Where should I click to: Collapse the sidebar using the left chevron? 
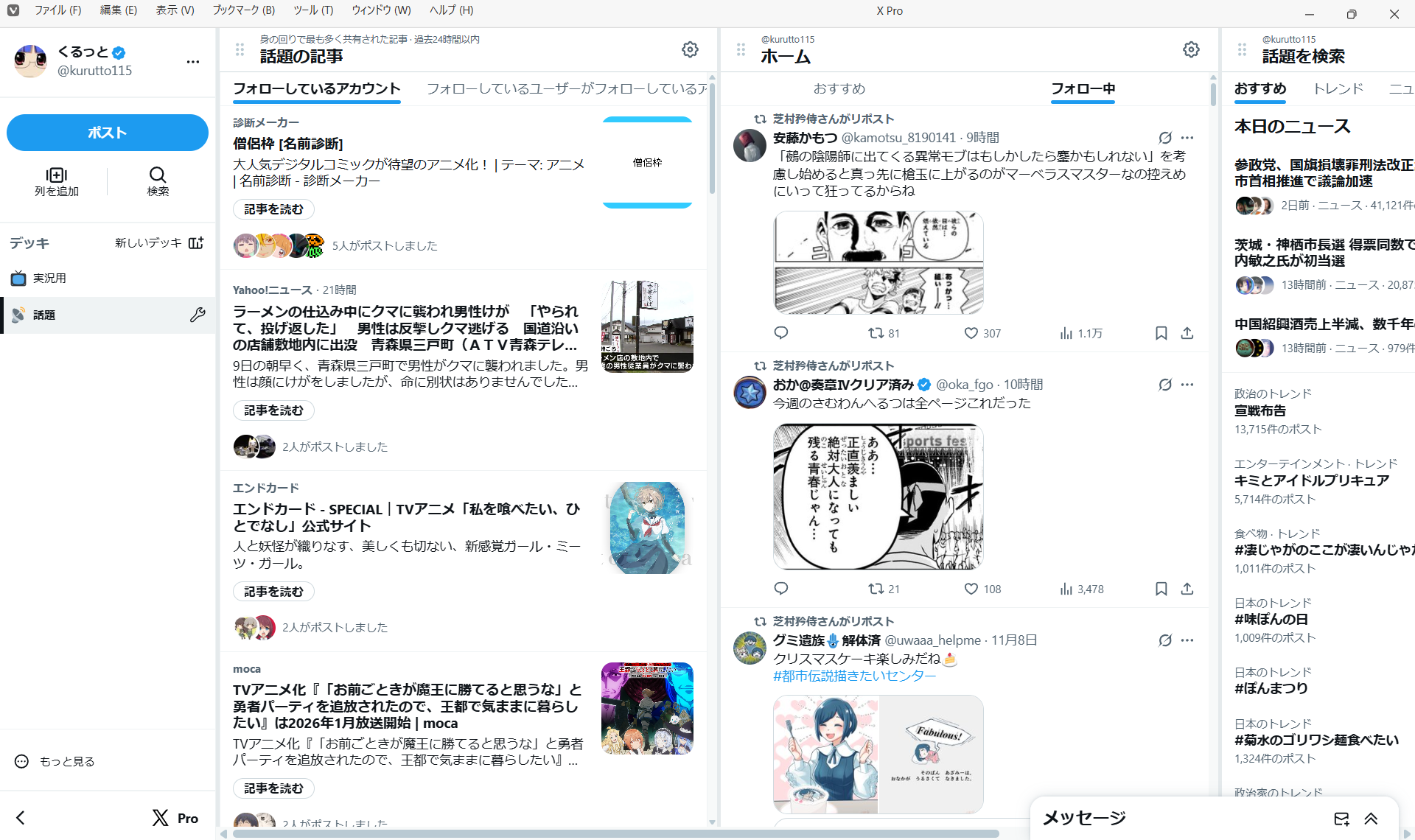pyautogui.click(x=21, y=818)
